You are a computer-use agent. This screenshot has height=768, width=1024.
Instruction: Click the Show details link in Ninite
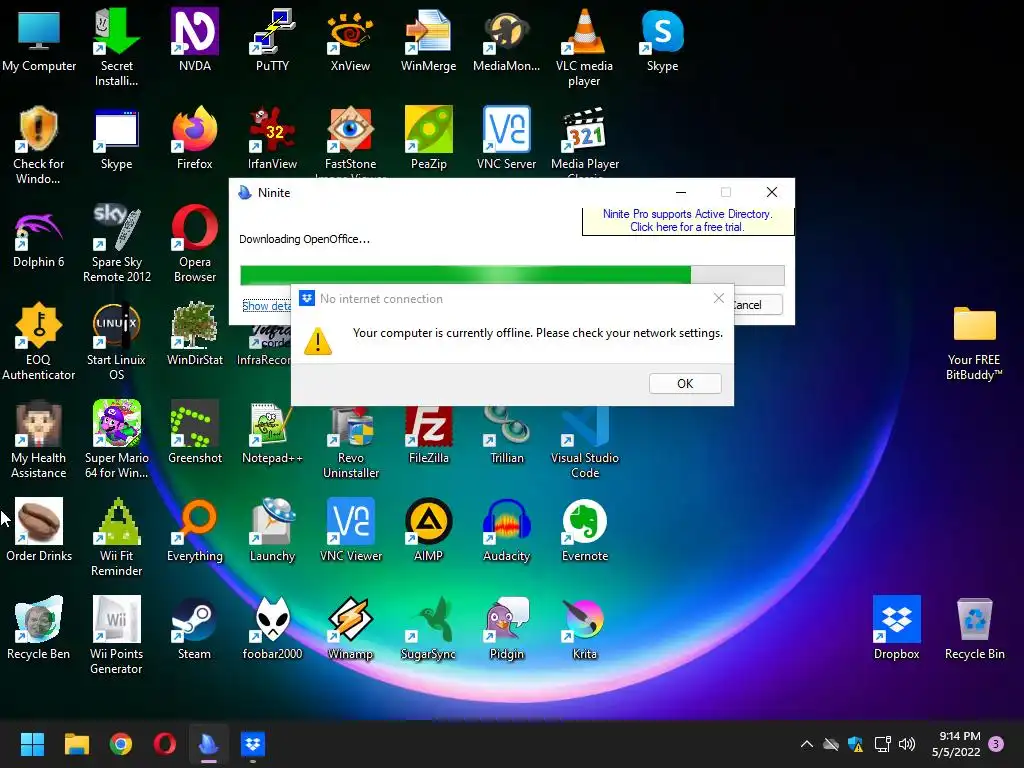point(266,306)
